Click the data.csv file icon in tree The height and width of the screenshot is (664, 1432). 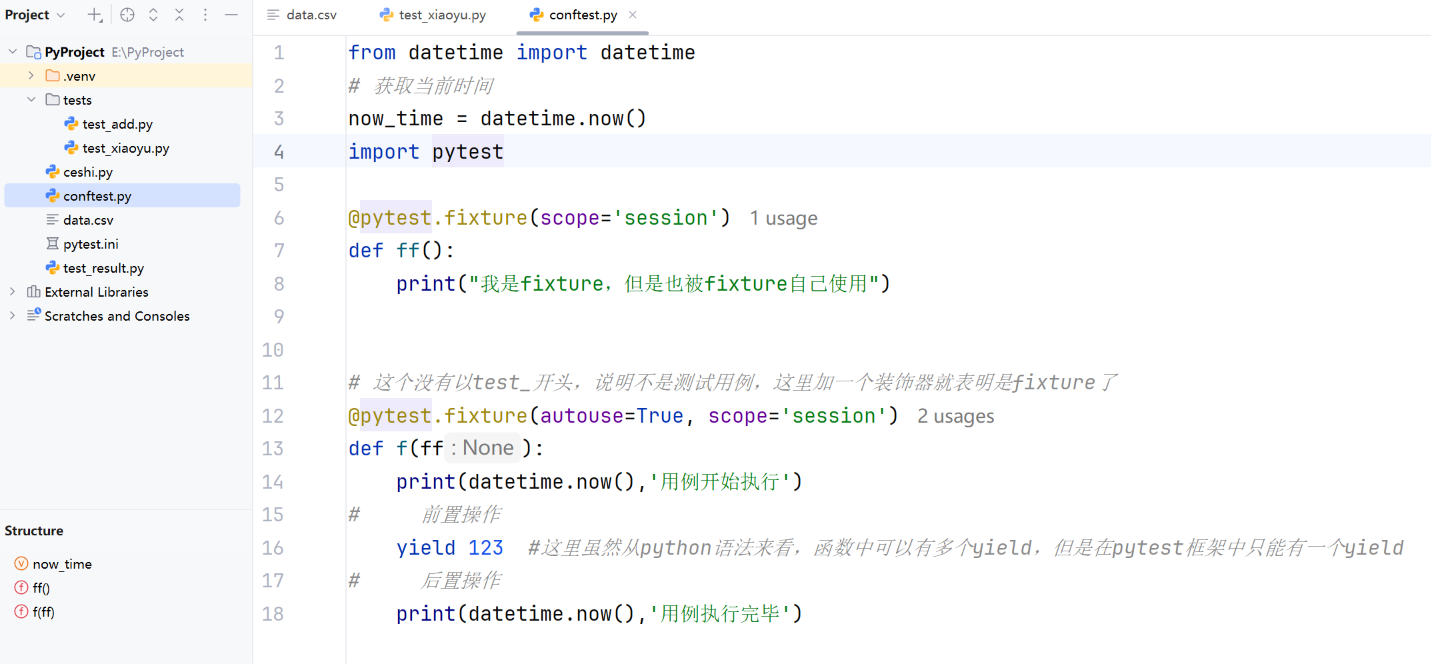(x=53, y=220)
